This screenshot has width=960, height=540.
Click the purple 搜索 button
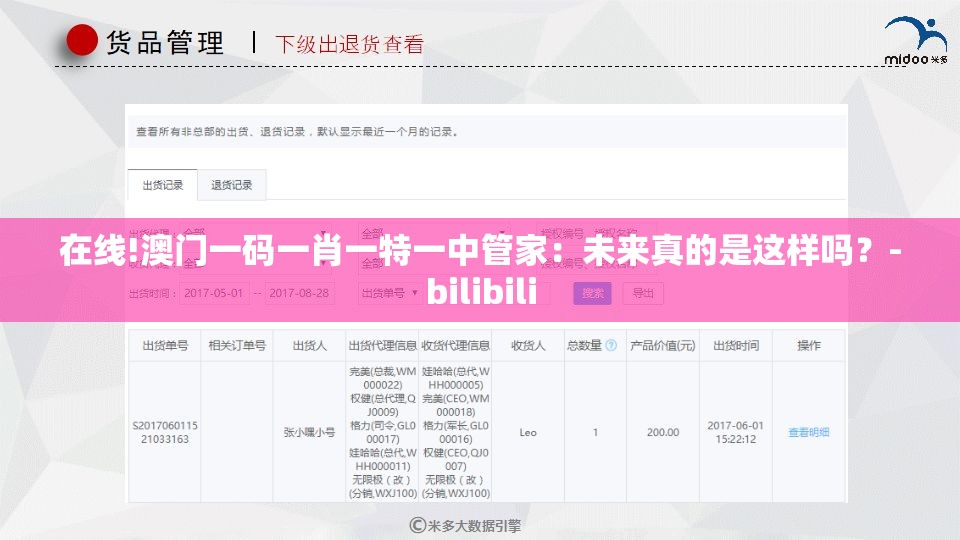point(592,293)
